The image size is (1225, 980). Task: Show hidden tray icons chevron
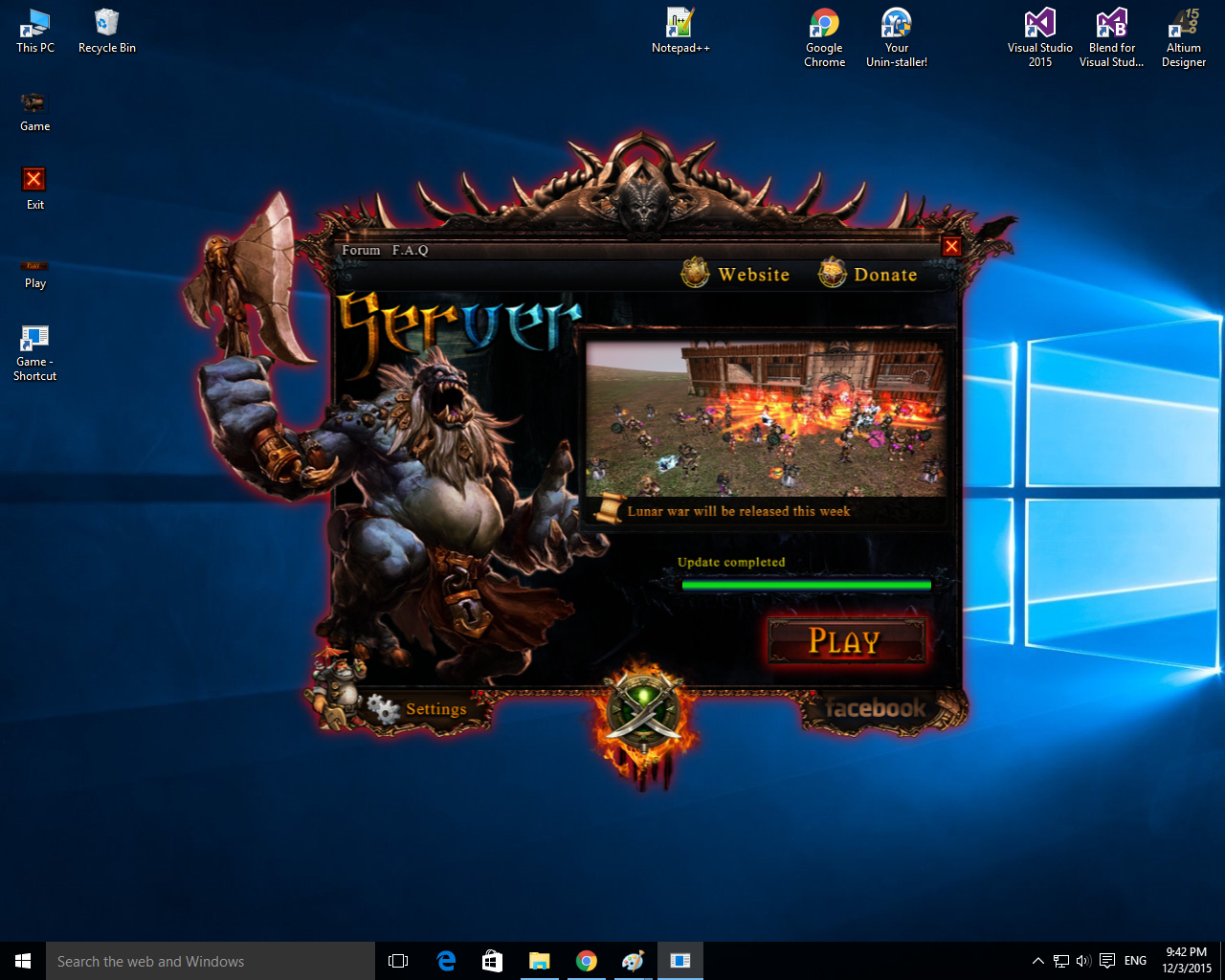pos(1037,961)
